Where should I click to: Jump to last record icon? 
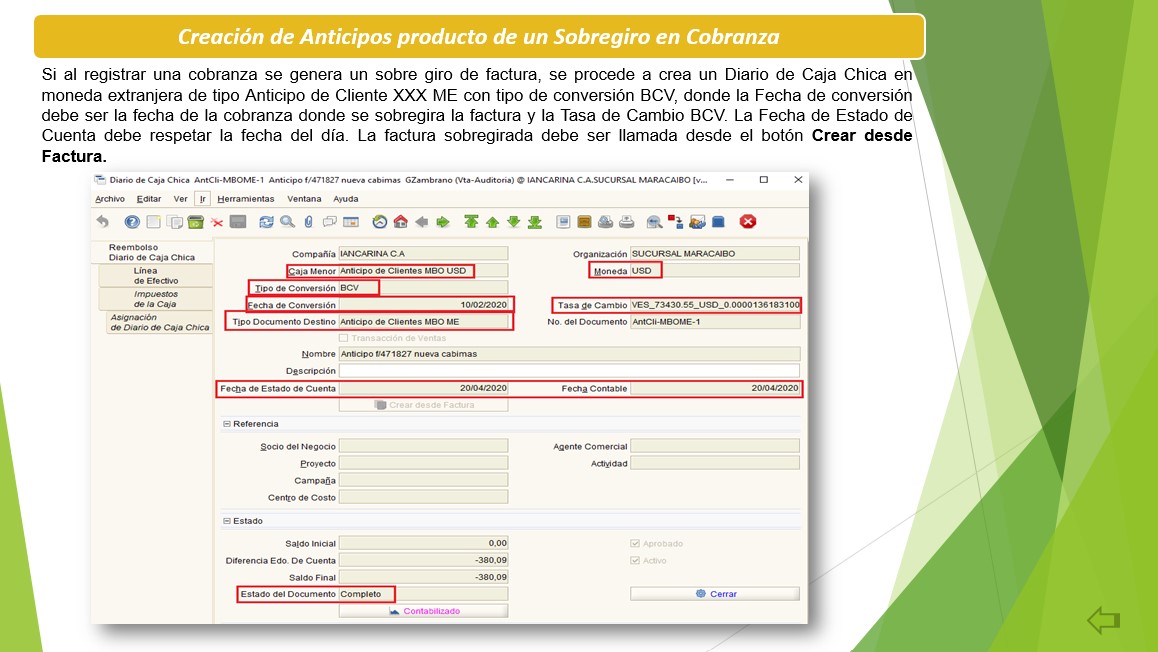[535, 222]
